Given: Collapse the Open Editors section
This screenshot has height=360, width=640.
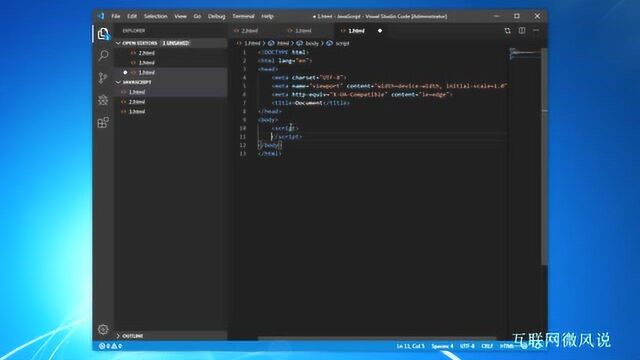Looking at the screenshot, I should tap(118, 43).
